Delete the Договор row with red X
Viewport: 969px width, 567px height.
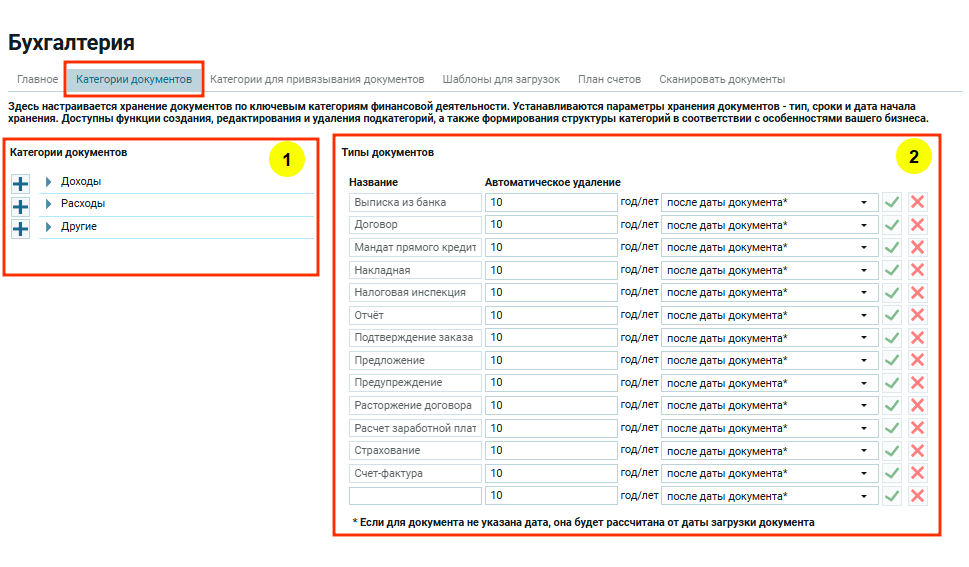click(917, 225)
